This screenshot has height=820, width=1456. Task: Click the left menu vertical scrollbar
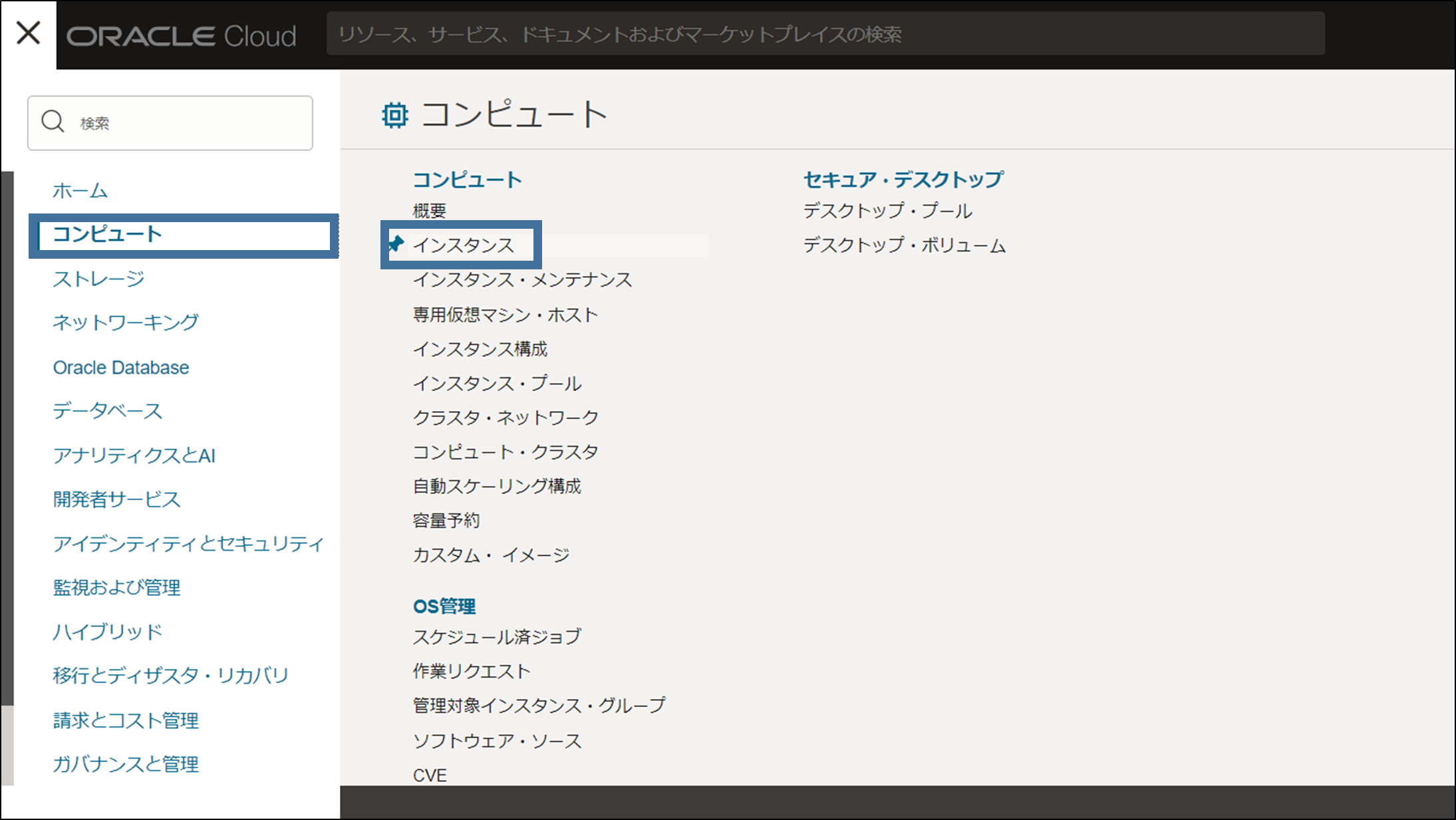(x=7, y=439)
